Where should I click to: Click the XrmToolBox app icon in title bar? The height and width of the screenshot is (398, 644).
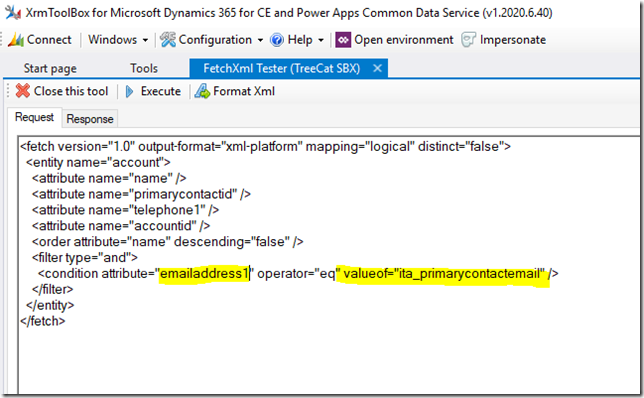tap(12, 13)
